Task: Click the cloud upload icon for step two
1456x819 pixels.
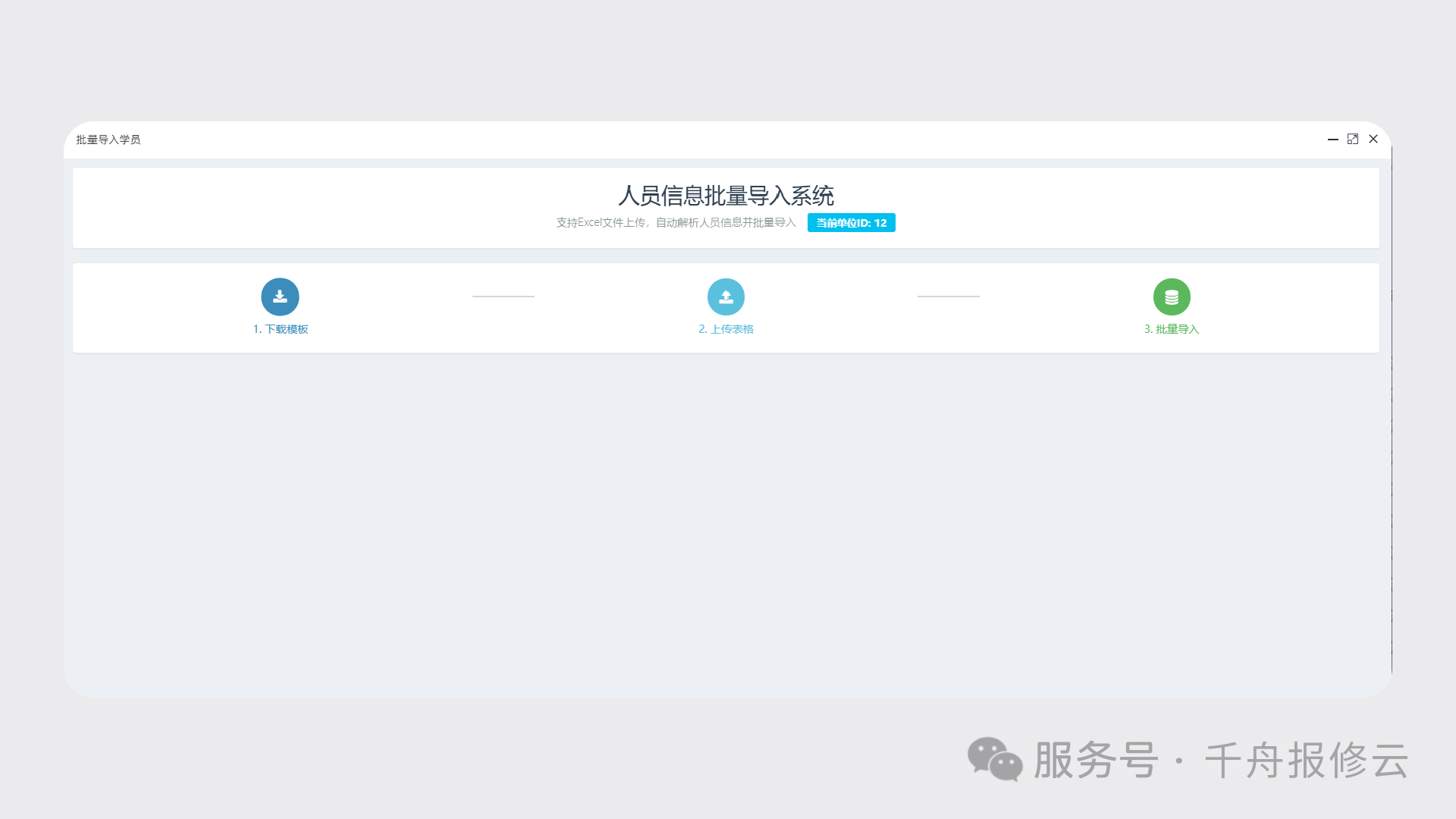Action: point(726,297)
